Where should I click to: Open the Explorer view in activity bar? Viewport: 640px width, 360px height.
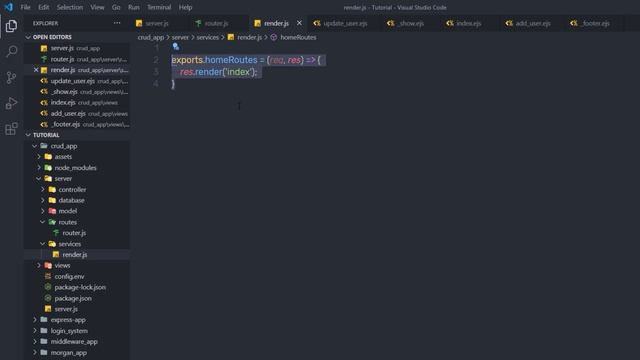point(11,26)
